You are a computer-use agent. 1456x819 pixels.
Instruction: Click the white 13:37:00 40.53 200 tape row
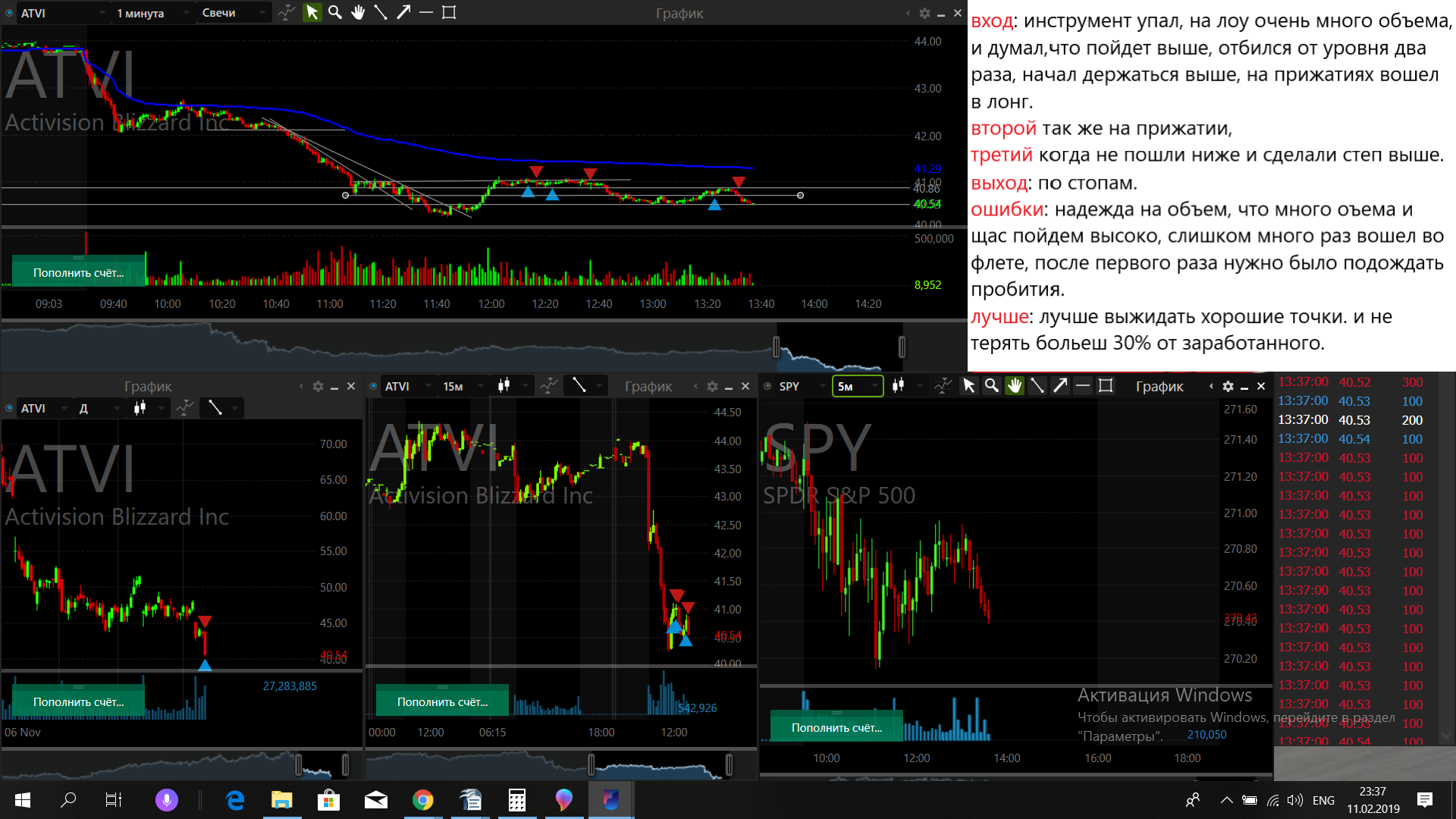click(x=1351, y=419)
